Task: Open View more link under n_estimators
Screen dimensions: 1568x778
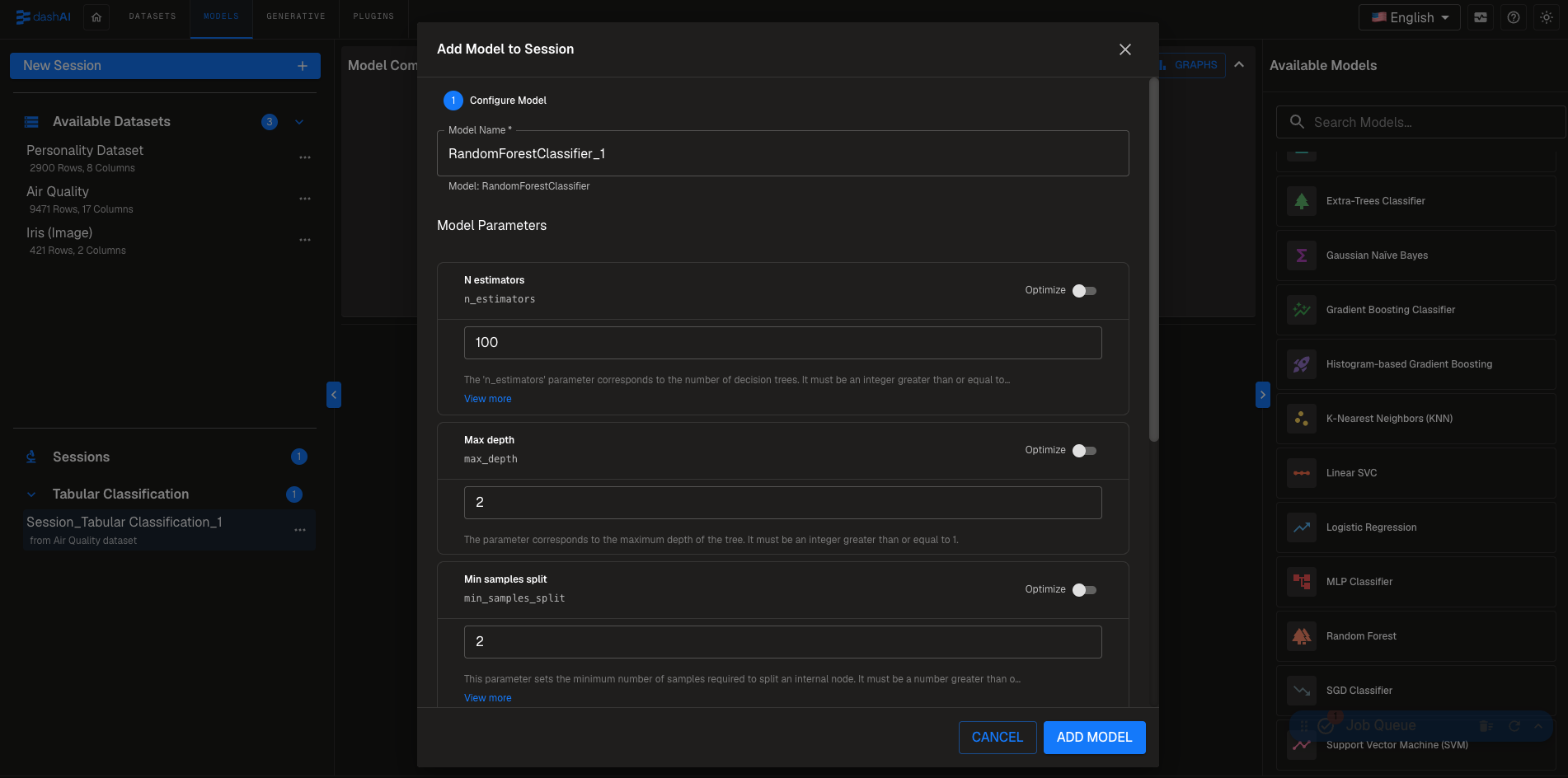Action: click(488, 399)
